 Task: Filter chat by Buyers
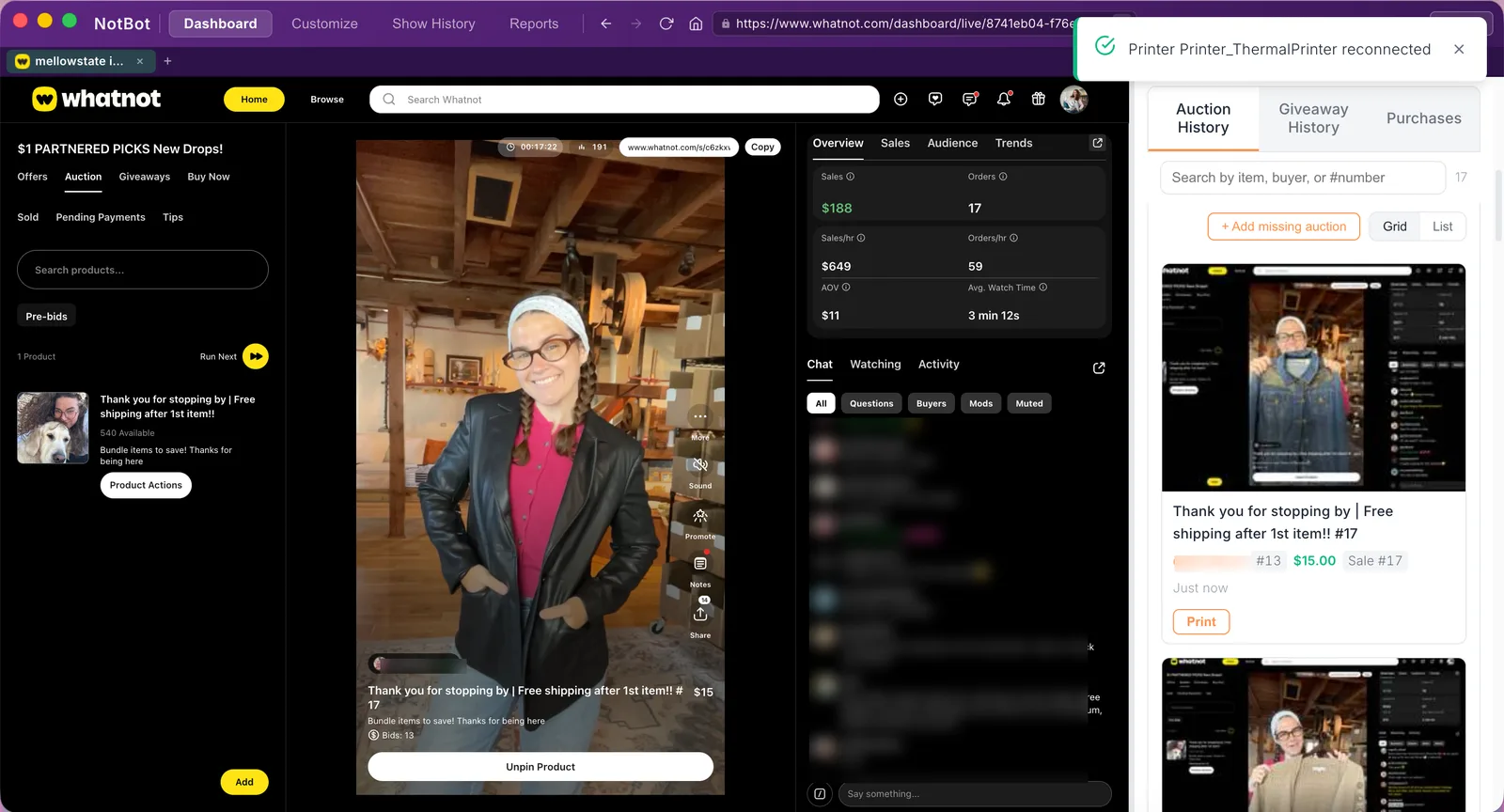point(932,403)
